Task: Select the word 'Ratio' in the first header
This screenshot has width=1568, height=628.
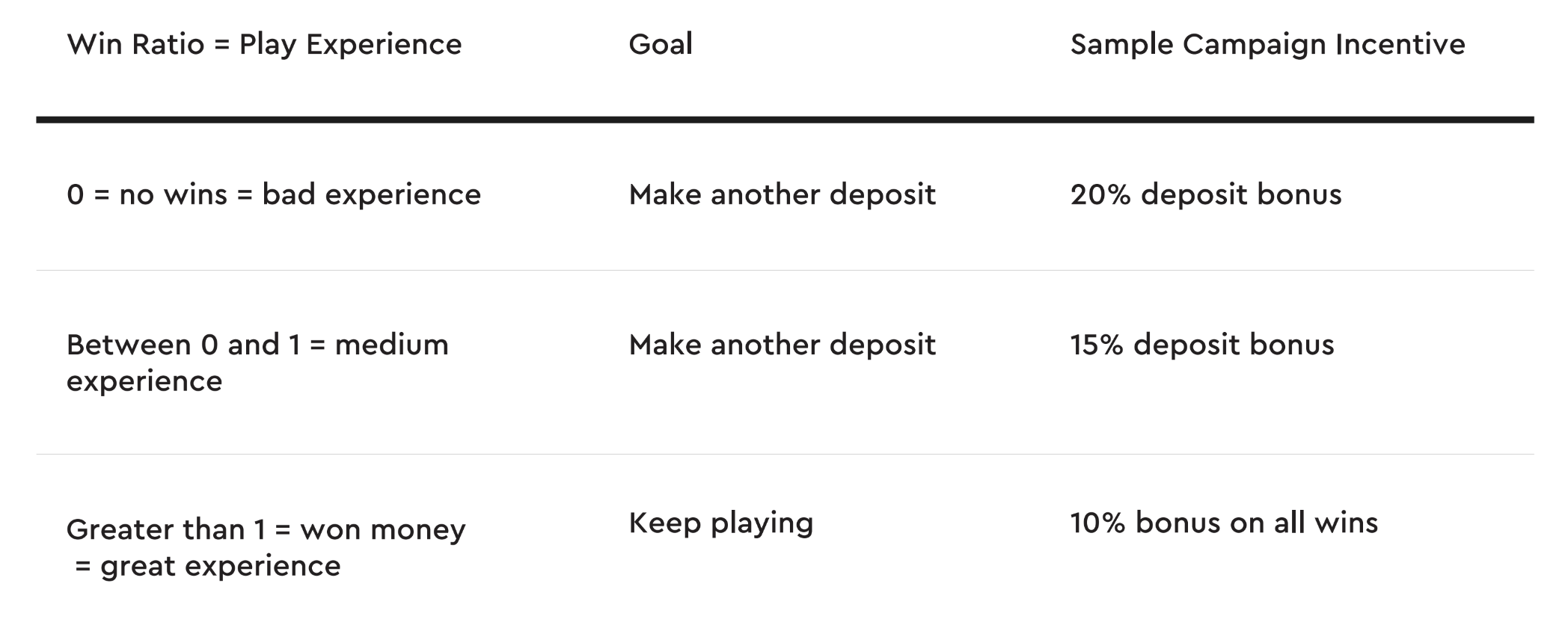Action: coord(168,44)
